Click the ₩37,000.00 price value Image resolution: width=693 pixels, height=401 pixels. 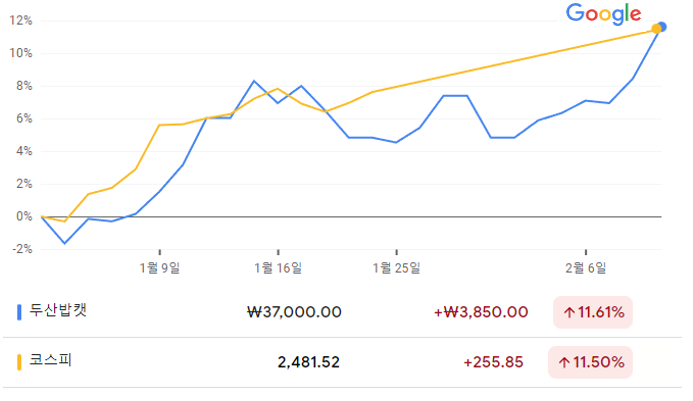(293, 312)
